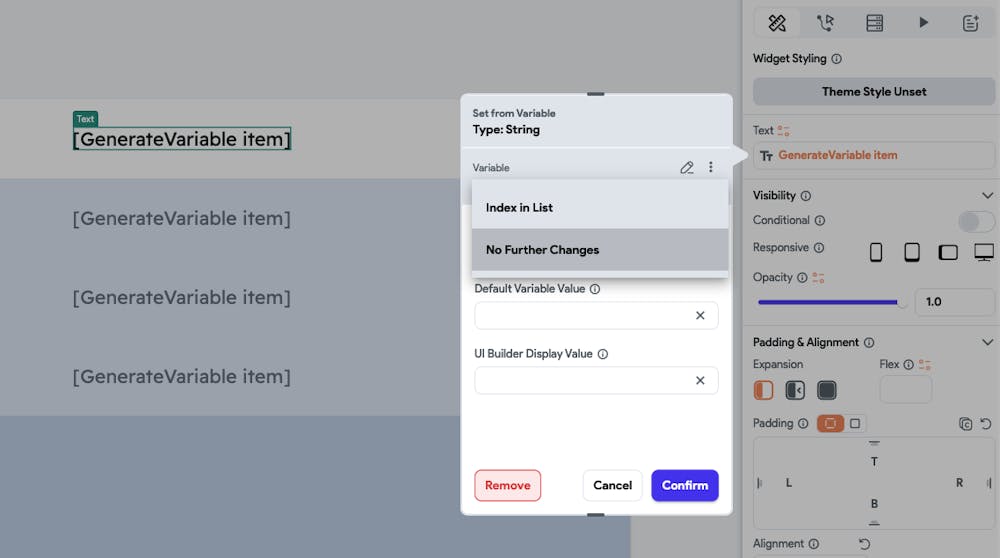Click the Confirm button
Screen dimensions: 1000x558
coord(685,485)
